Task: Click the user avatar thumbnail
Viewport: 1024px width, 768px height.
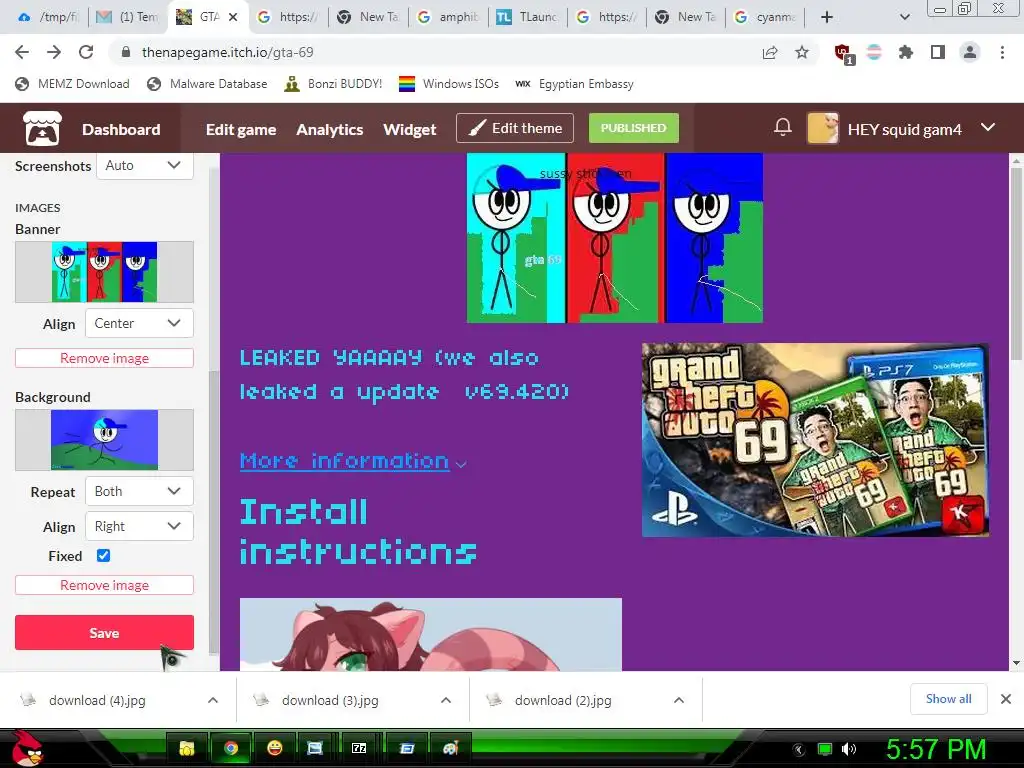Action: (x=823, y=128)
